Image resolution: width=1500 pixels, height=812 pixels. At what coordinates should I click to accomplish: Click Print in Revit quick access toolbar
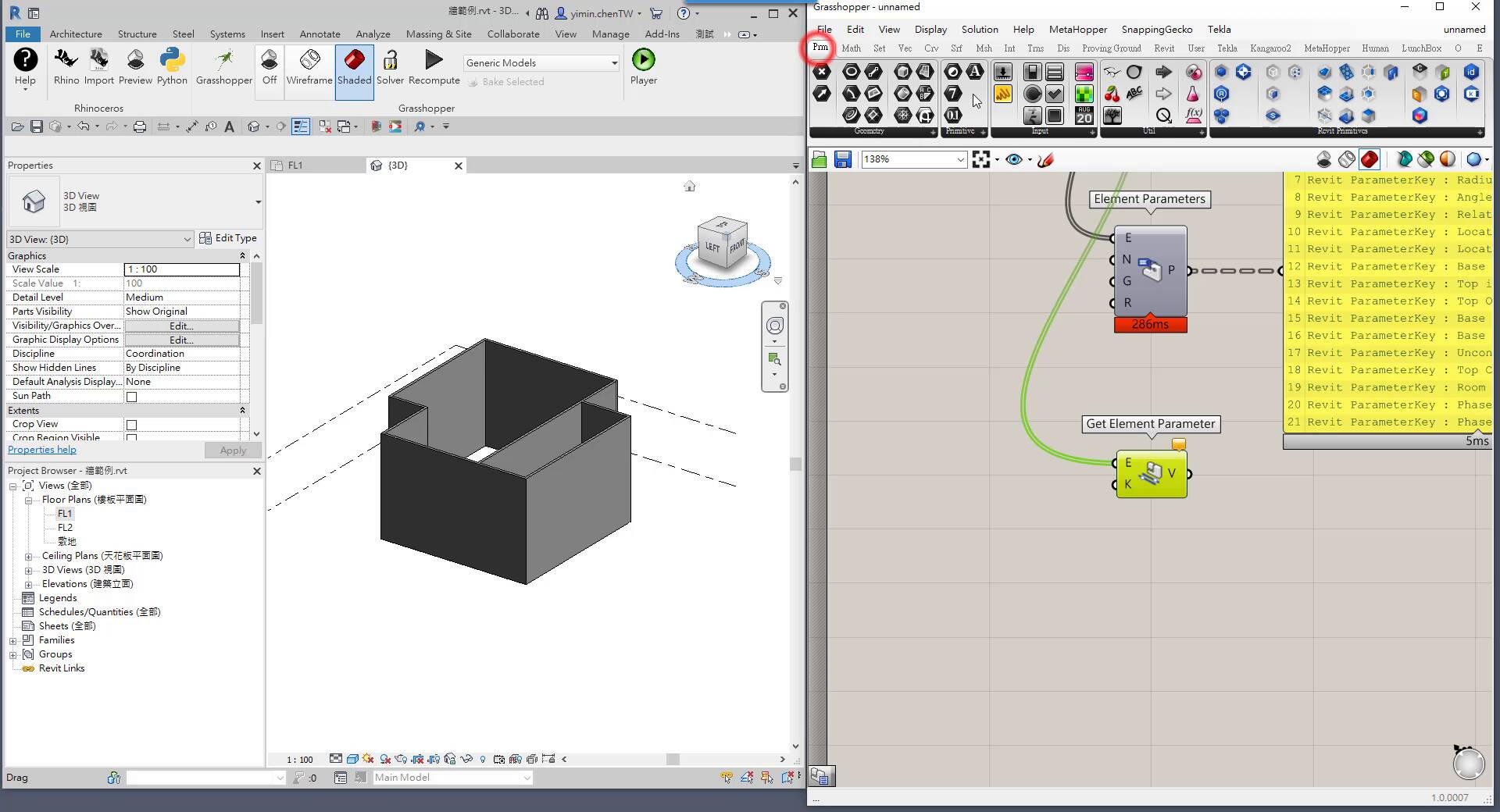140,126
